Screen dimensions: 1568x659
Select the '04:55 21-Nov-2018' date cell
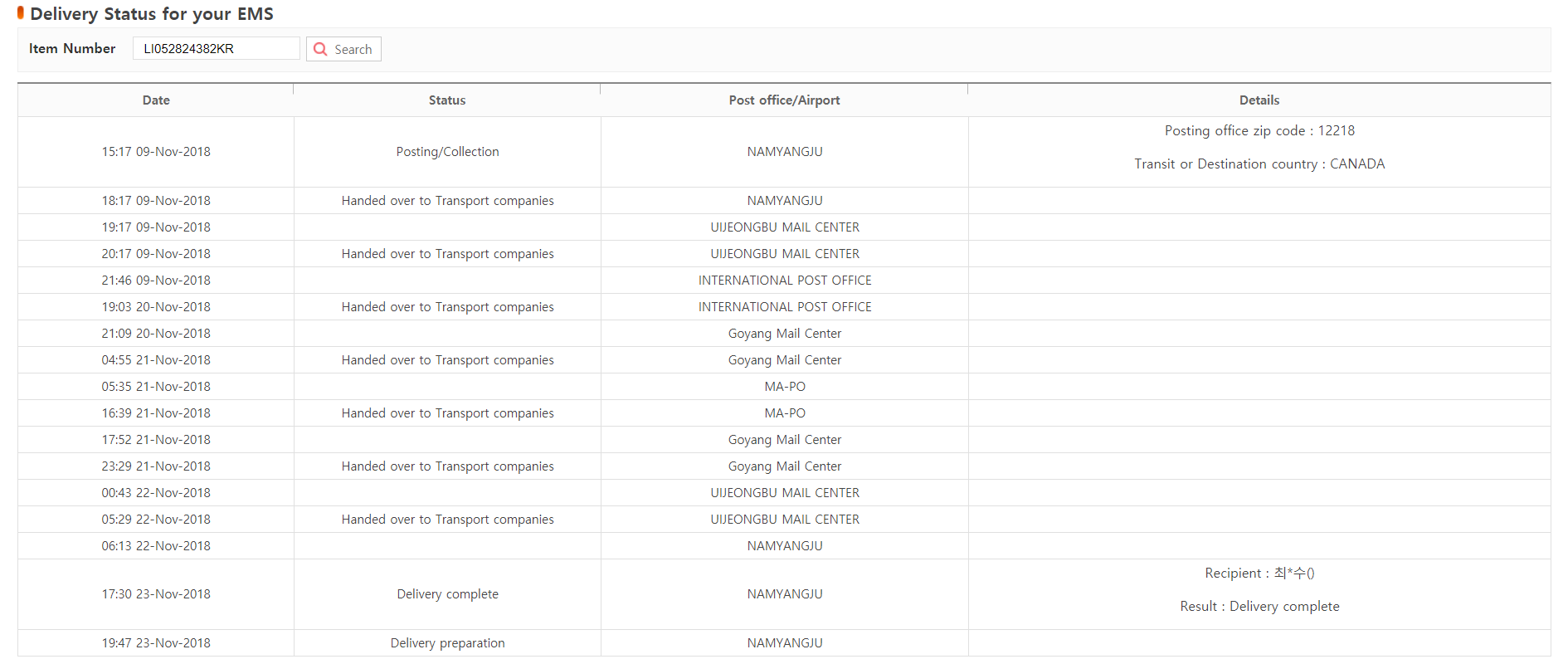click(156, 360)
